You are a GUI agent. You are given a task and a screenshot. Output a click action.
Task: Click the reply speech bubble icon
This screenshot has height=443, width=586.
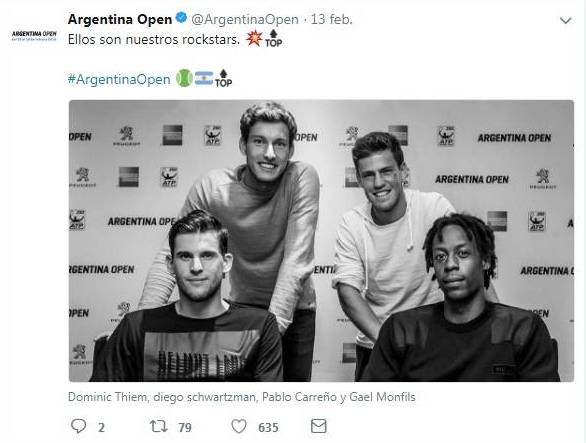coord(78,426)
